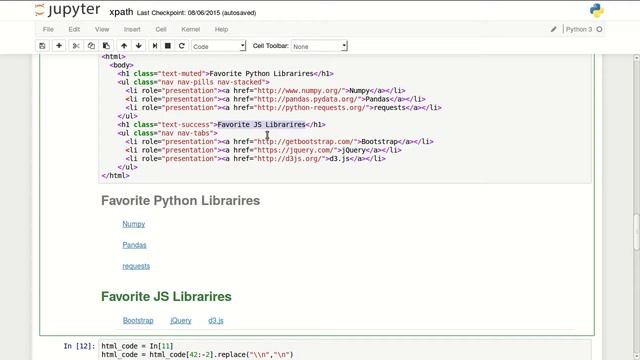This screenshot has height=360, width=640.
Task: Click the Favorite Python Librarires rendered heading
Action: (180, 200)
